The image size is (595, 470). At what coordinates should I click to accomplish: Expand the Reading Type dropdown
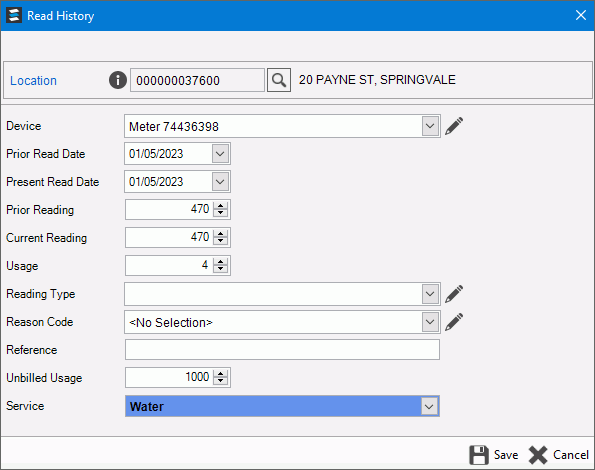(430, 294)
